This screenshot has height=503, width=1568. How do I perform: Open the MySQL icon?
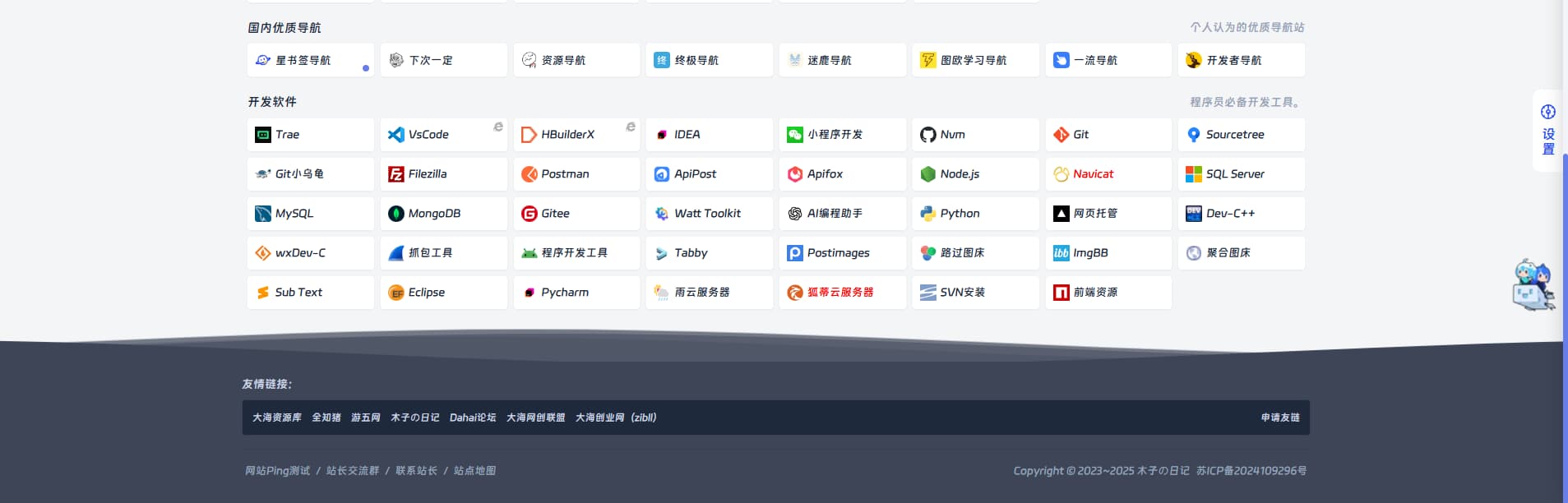click(x=263, y=214)
